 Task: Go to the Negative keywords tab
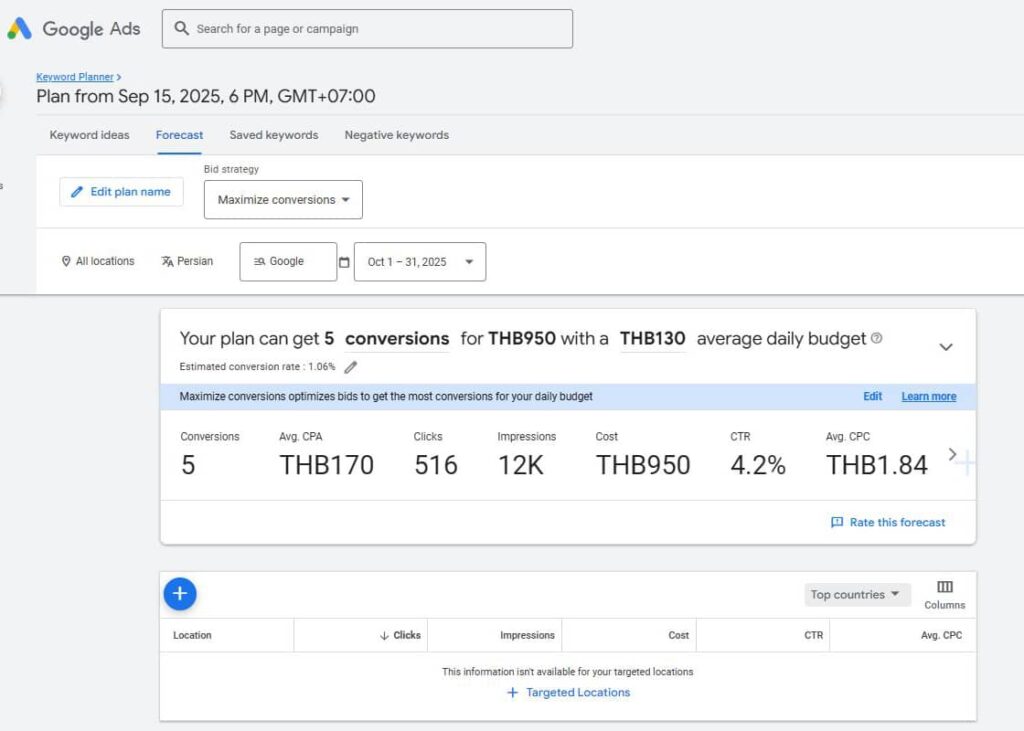[396, 135]
